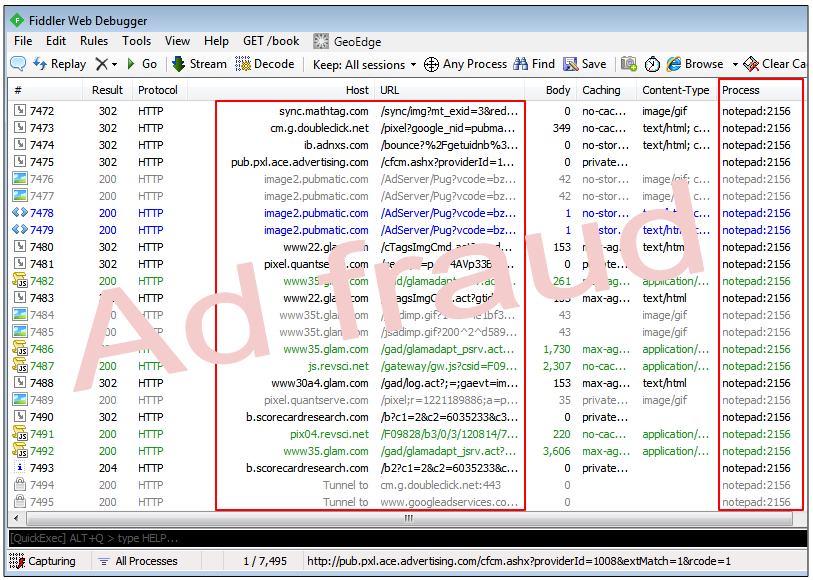
Task: Click Any Process target picker
Action: pos(465,64)
